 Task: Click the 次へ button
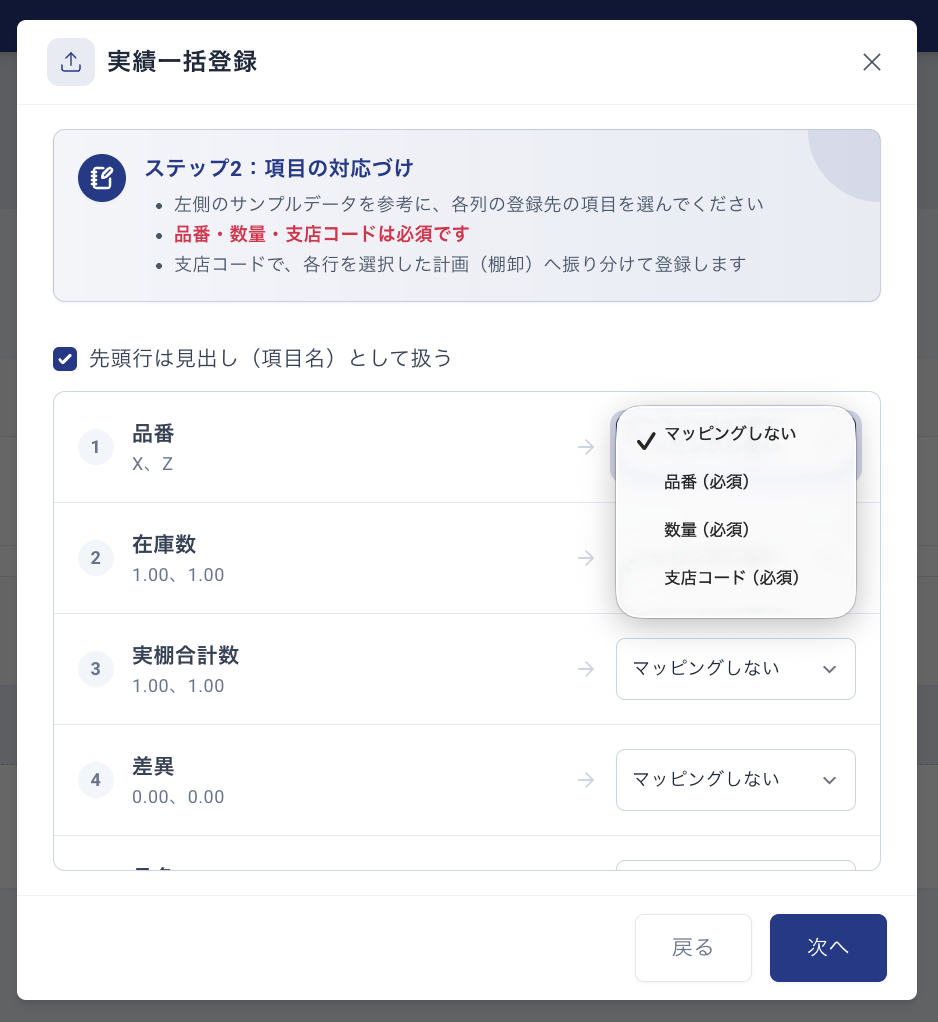pos(828,948)
